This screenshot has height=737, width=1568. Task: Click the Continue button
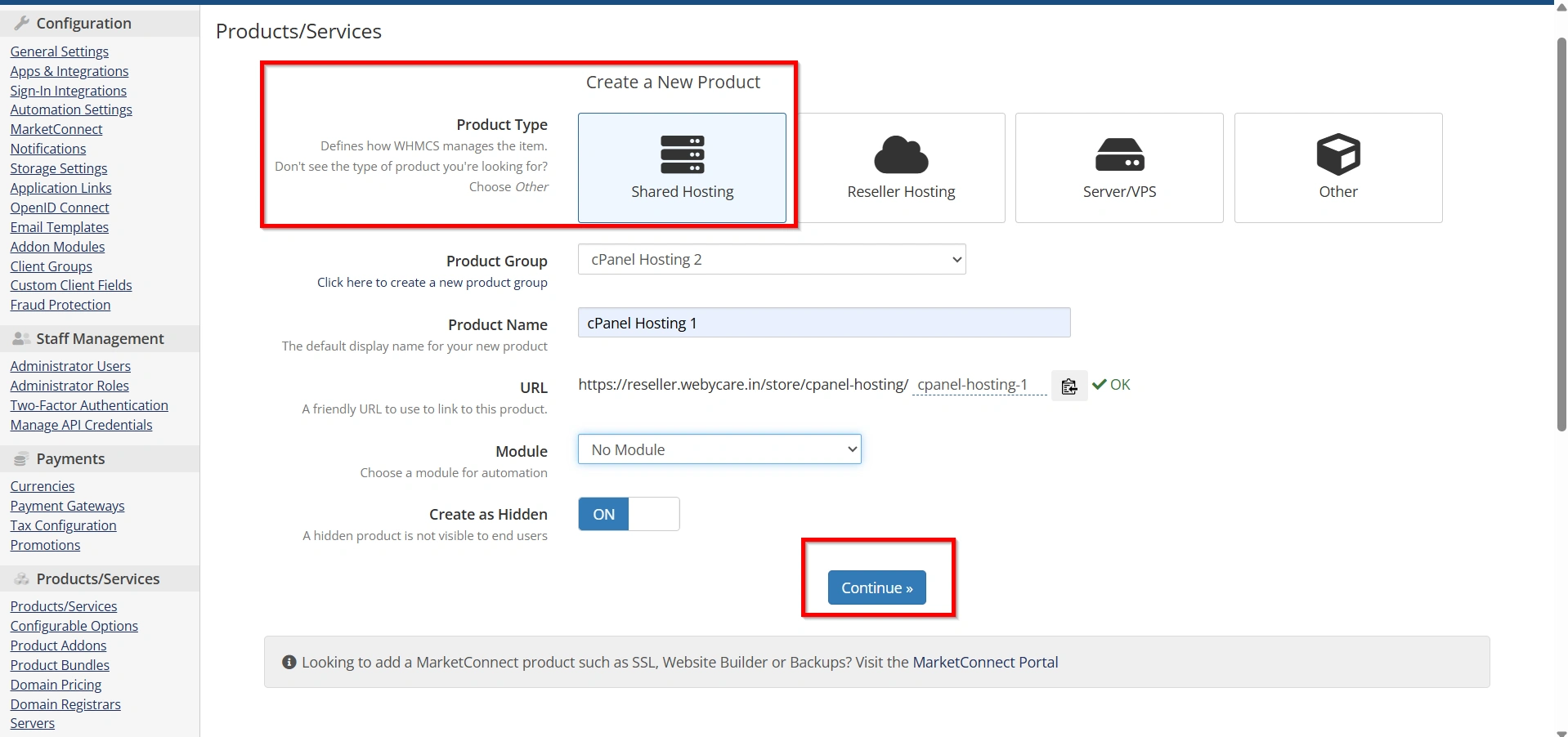[x=876, y=587]
